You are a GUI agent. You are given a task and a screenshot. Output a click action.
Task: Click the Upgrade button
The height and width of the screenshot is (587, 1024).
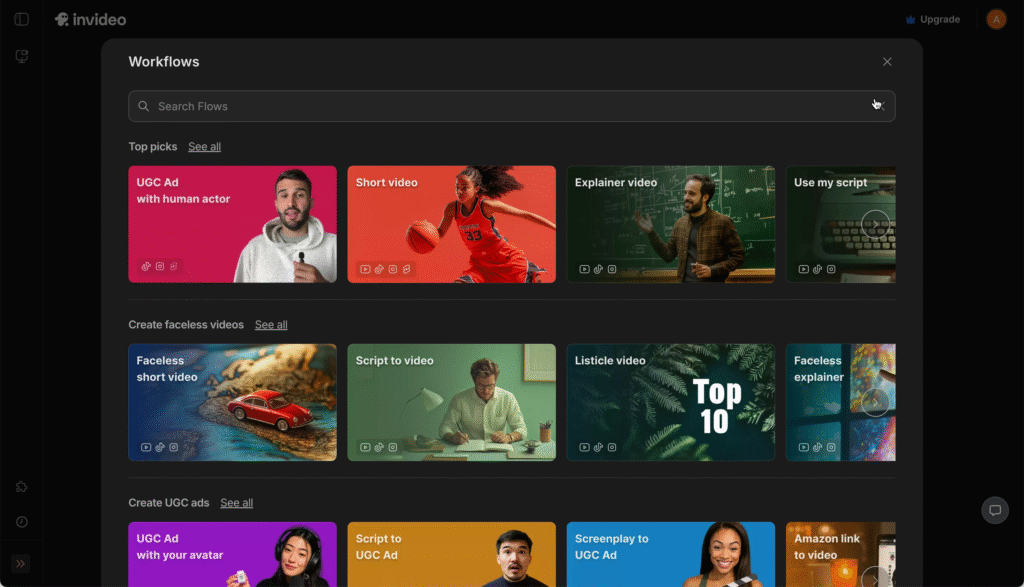[x=932, y=19]
